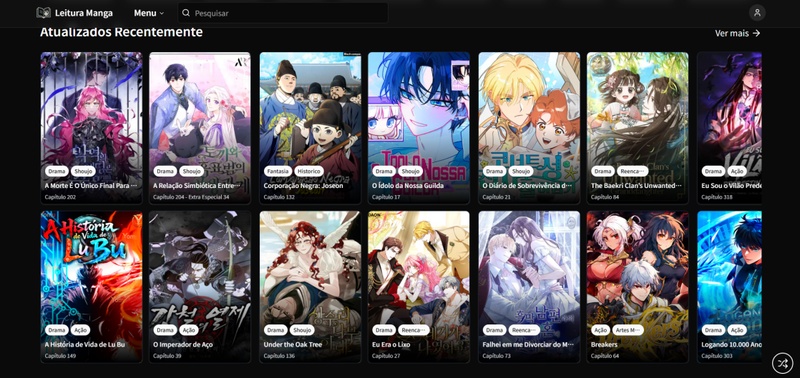This screenshot has height=378, width=800.
Task: Click title text O Imperador de Aço
Action: coord(182,345)
